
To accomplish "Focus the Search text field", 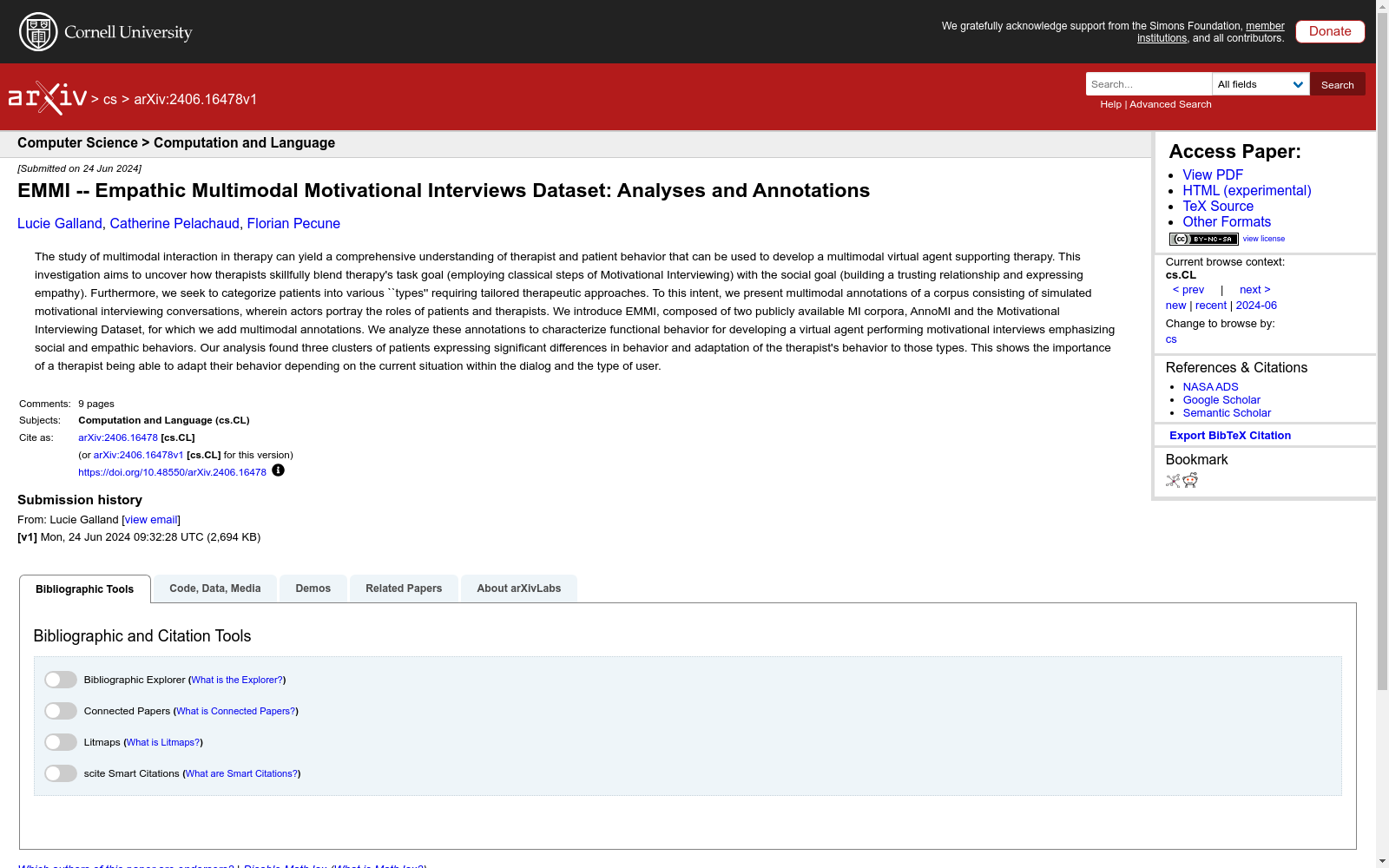I will click(x=1149, y=84).
